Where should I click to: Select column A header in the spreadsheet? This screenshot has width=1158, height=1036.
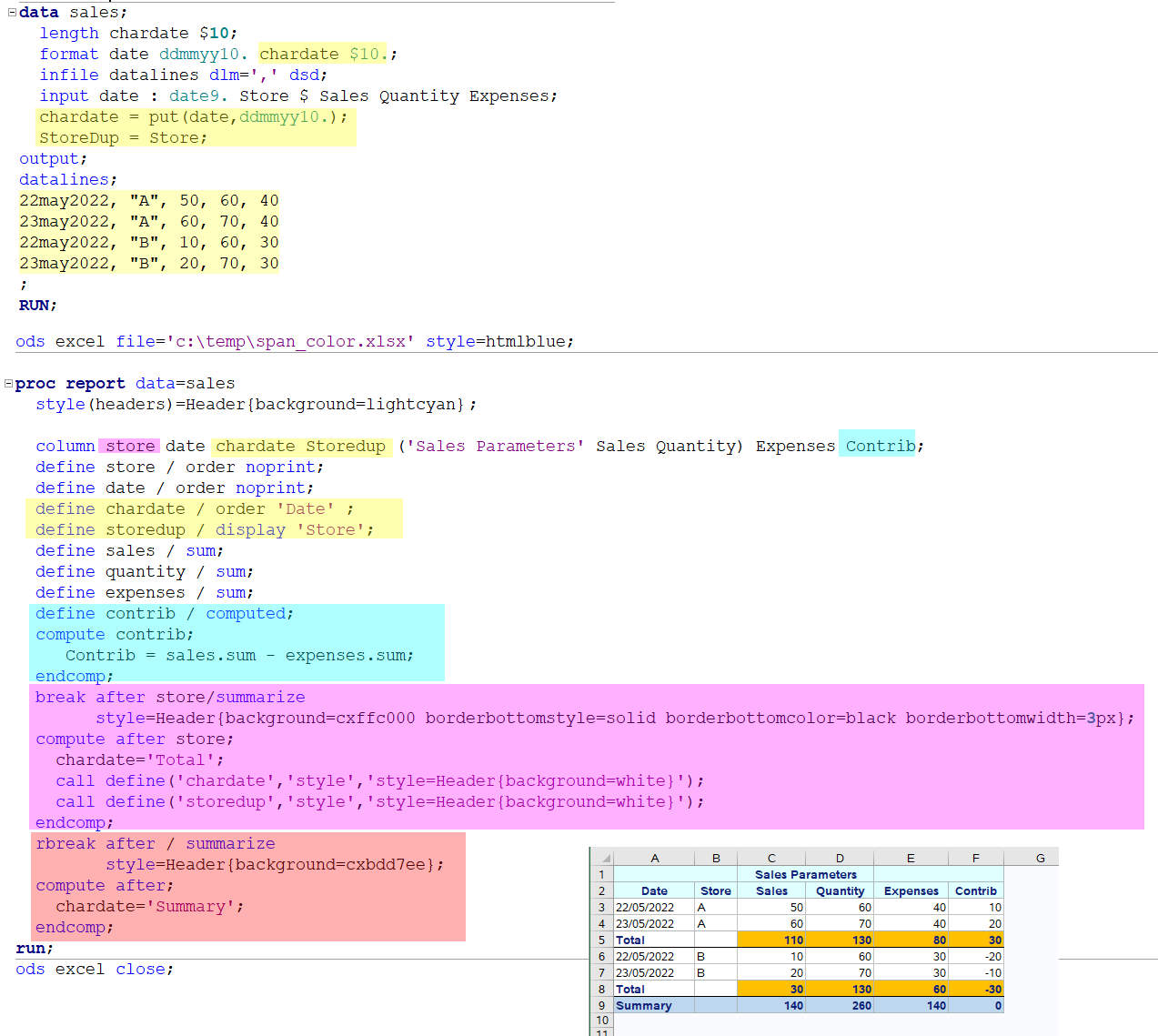(654, 858)
